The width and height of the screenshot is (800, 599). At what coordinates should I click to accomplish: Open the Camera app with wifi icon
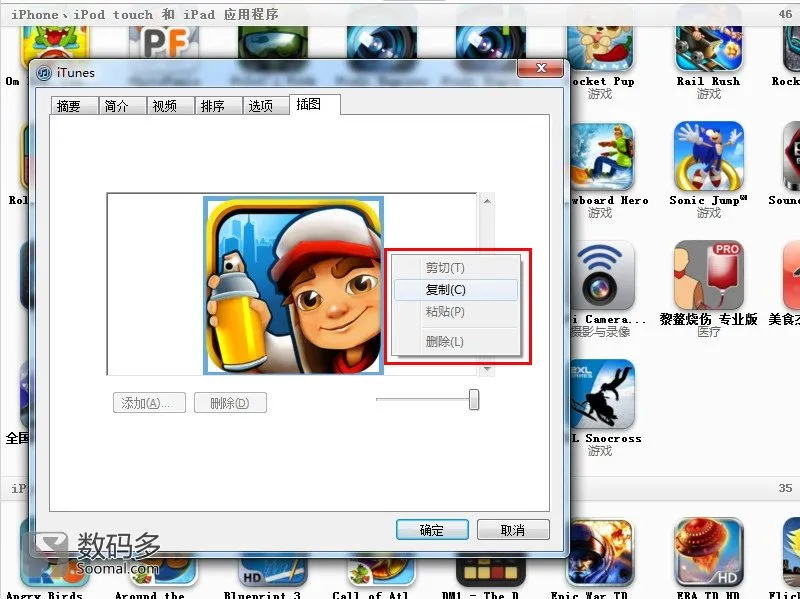point(602,275)
